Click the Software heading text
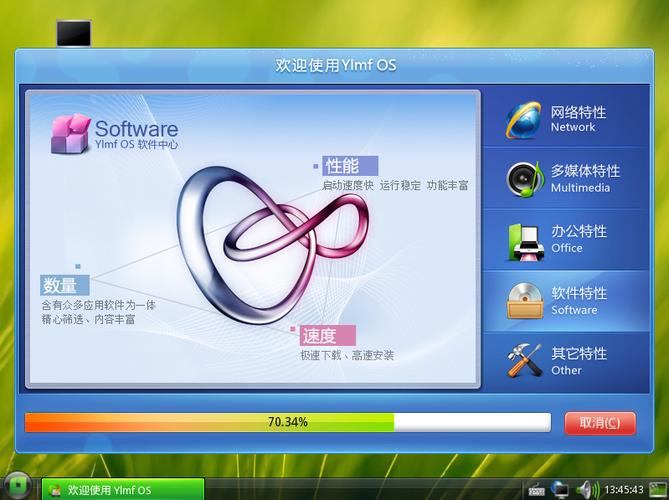669x500 pixels. click(137, 128)
